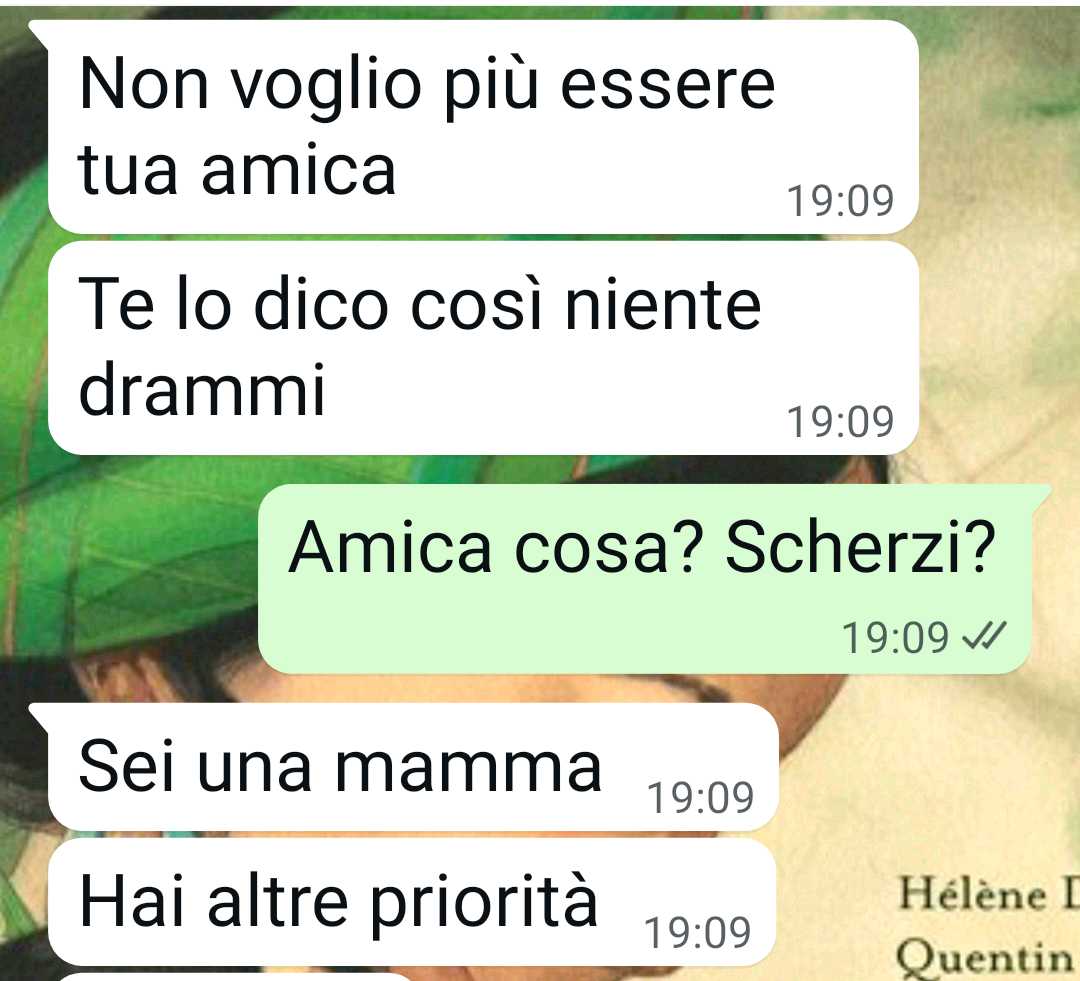Image resolution: width=1080 pixels, height=981 pixels.
Task: Click the "Quentin" text on the chat wallpaper
Action: tap(984, 956)
